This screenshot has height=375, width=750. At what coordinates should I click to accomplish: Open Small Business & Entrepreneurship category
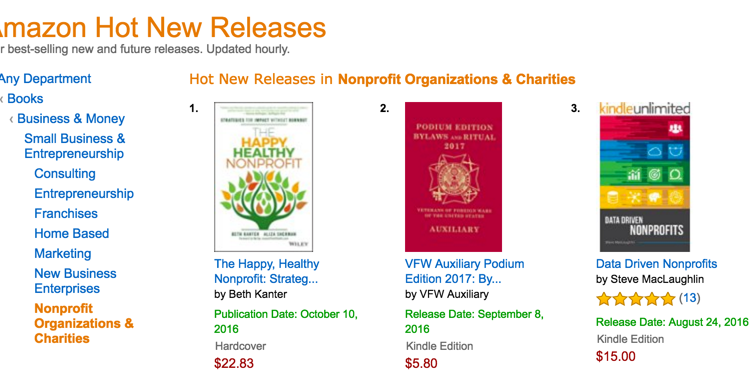pos(75,146)
